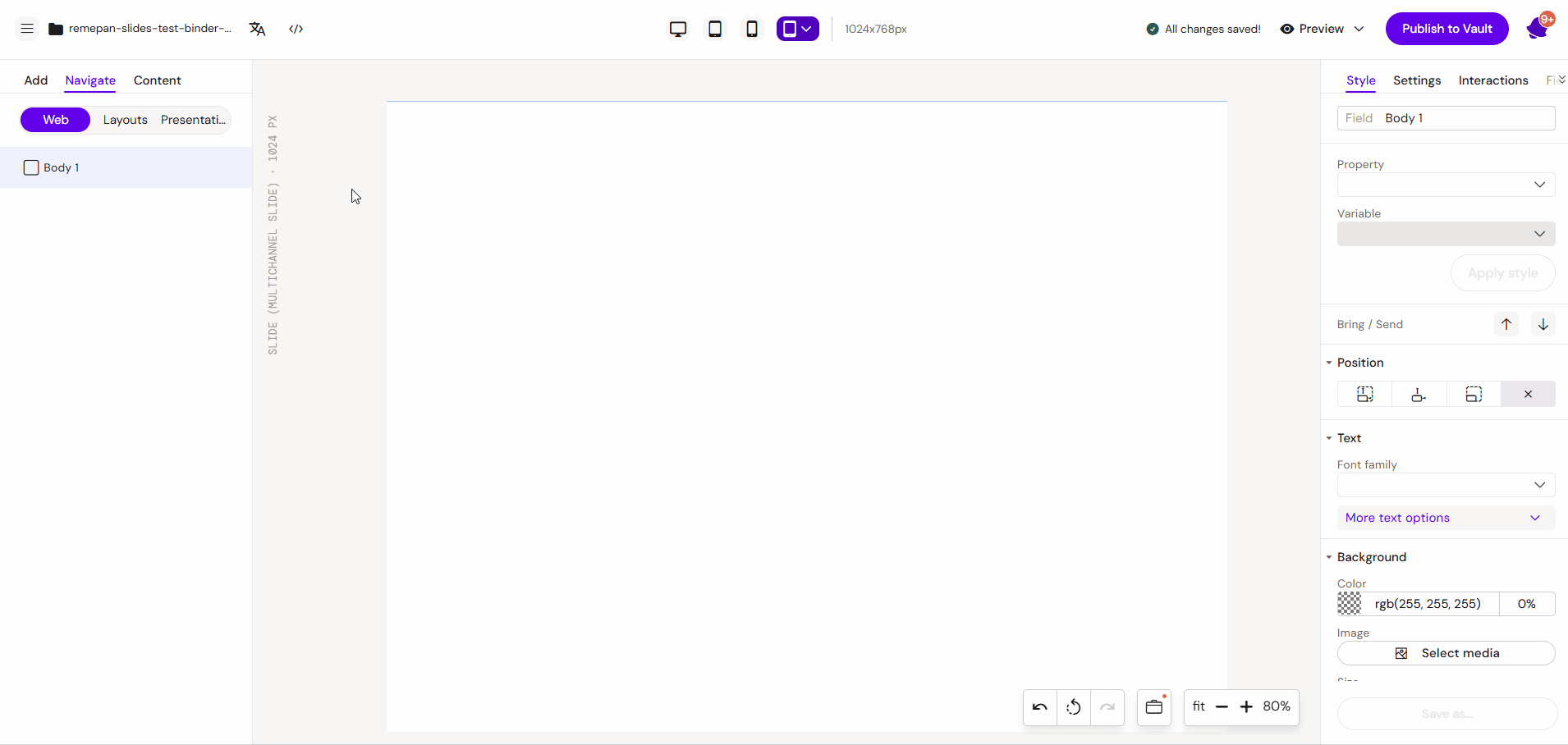Switch to the Content tab

(x=158, y=80)
